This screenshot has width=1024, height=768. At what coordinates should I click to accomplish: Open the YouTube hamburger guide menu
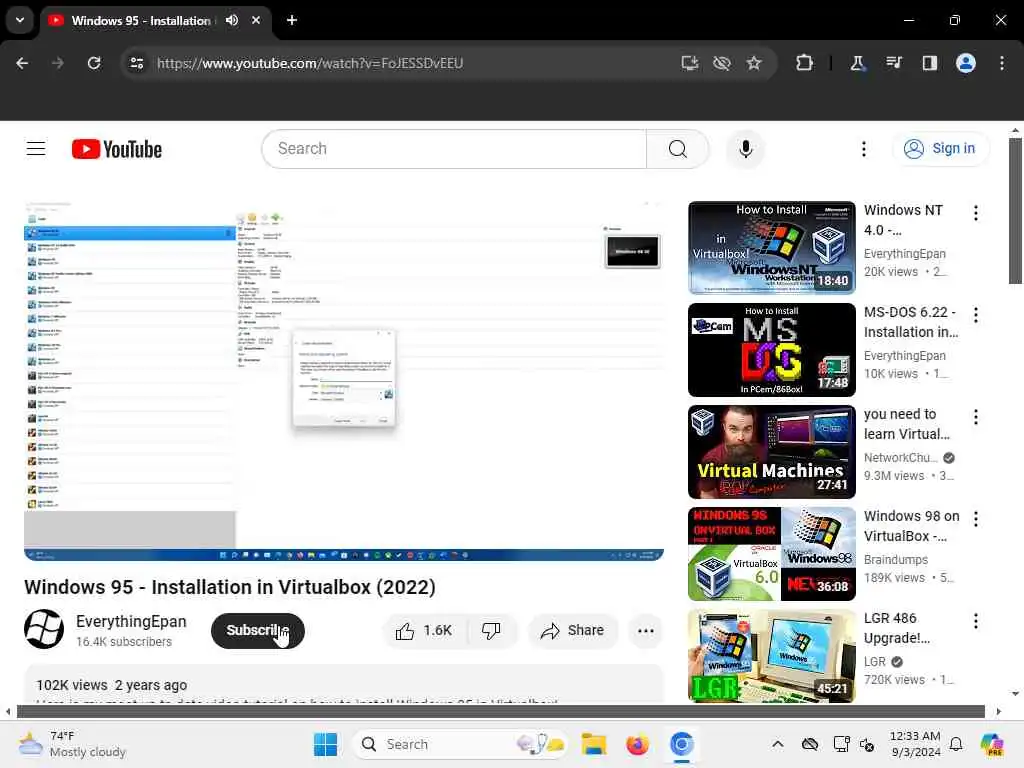(36, 149)
